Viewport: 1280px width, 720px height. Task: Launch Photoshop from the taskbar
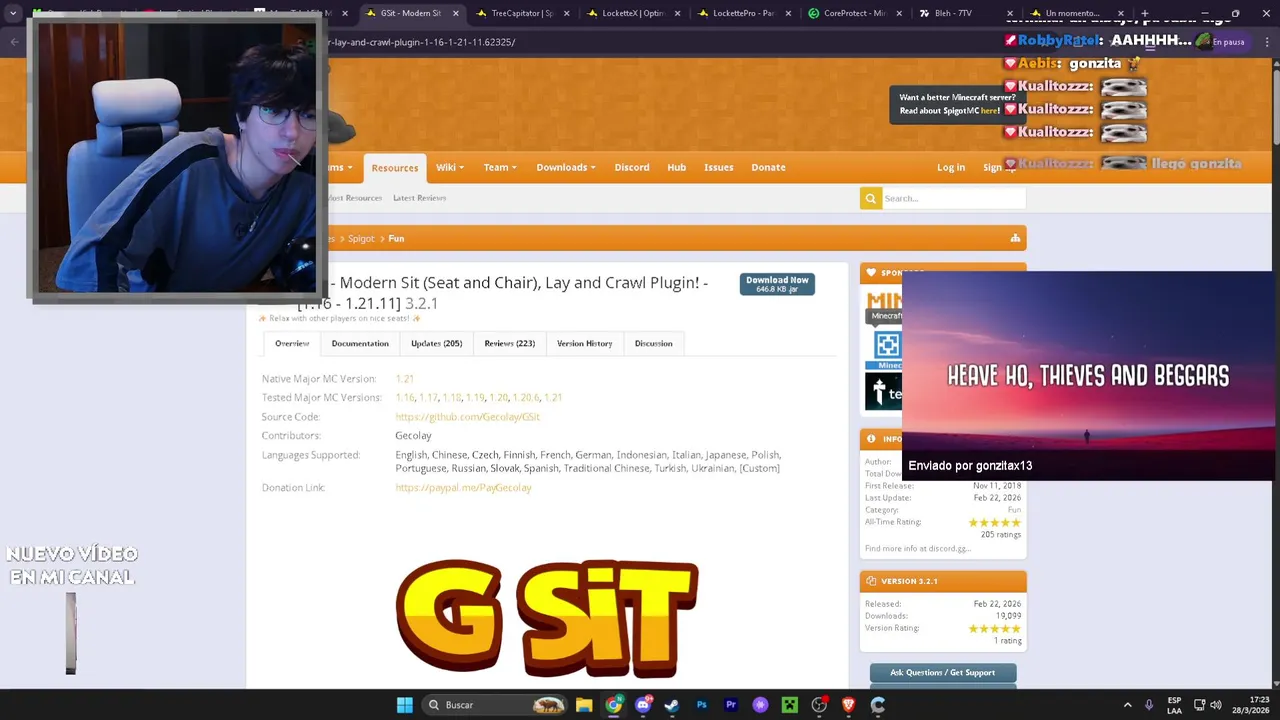[701, 705]
